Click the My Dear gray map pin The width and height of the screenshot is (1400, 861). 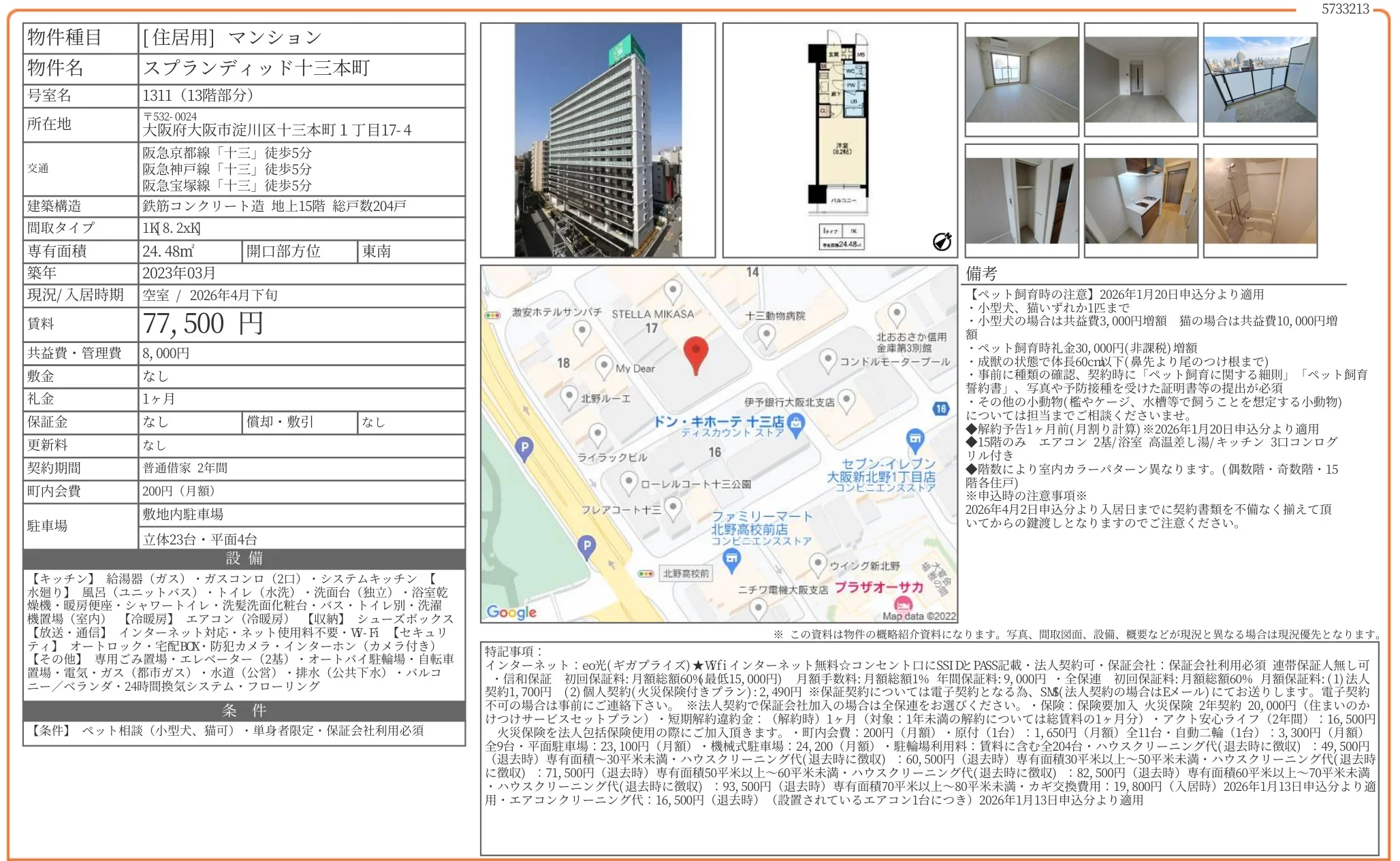[603, 365]
